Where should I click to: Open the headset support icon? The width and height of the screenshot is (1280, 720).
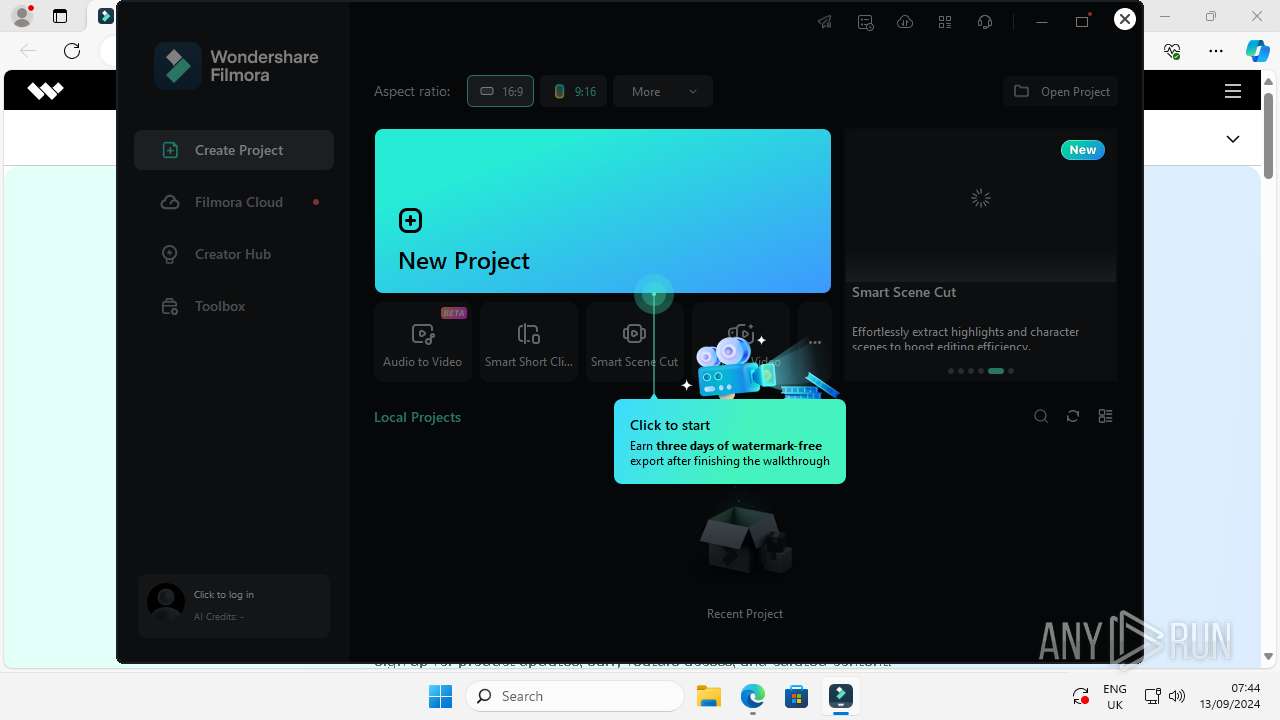coord(985,22)
